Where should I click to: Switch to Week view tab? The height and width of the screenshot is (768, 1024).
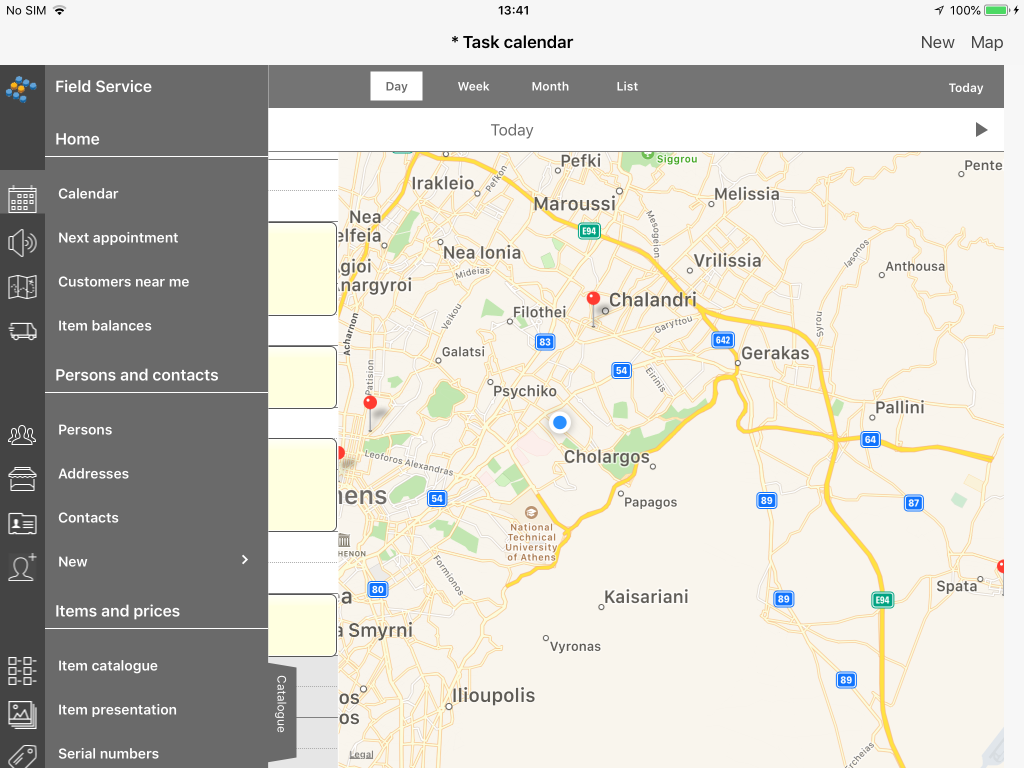click(473, 86)
